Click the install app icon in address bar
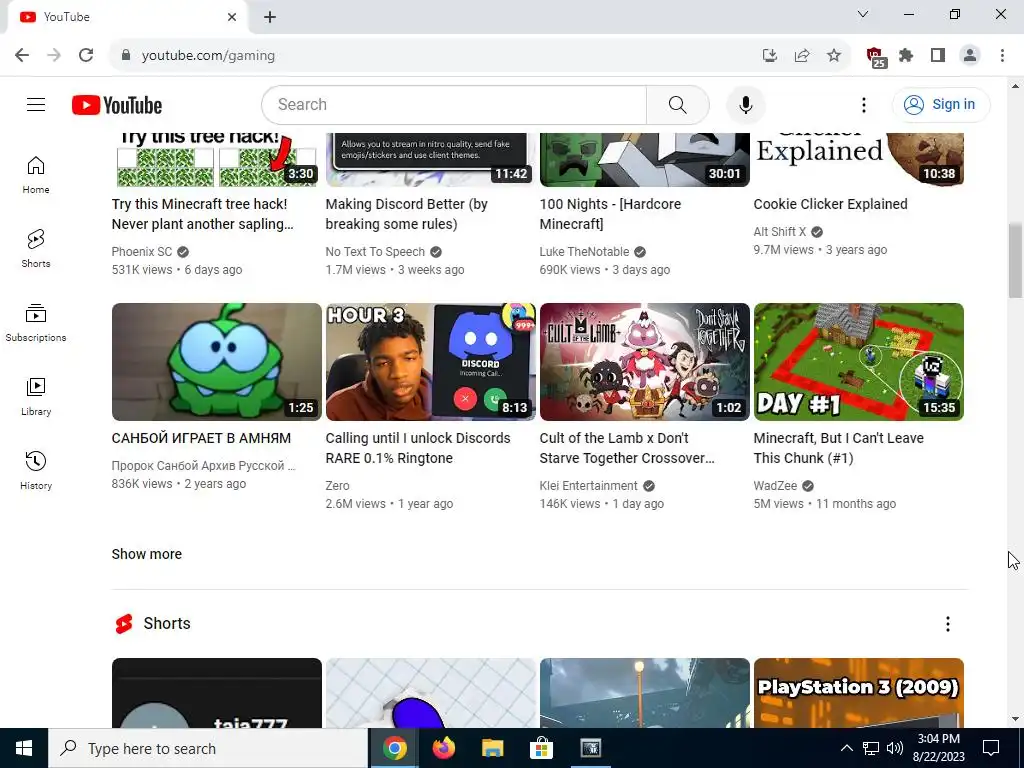The height and width of the screenshot is (768, 1024). pos(770,56)
